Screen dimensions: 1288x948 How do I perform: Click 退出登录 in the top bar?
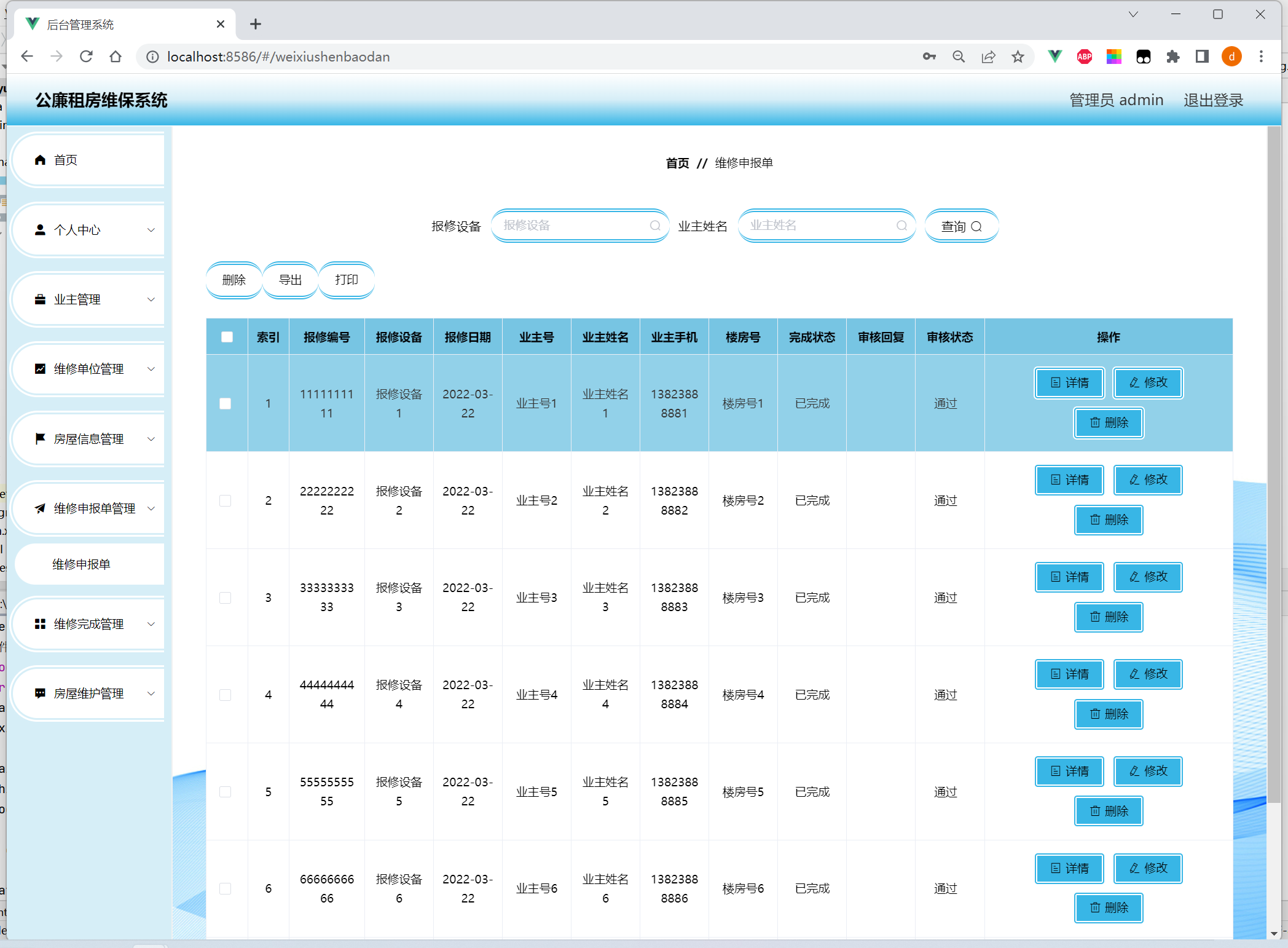tap(1213, 100)
